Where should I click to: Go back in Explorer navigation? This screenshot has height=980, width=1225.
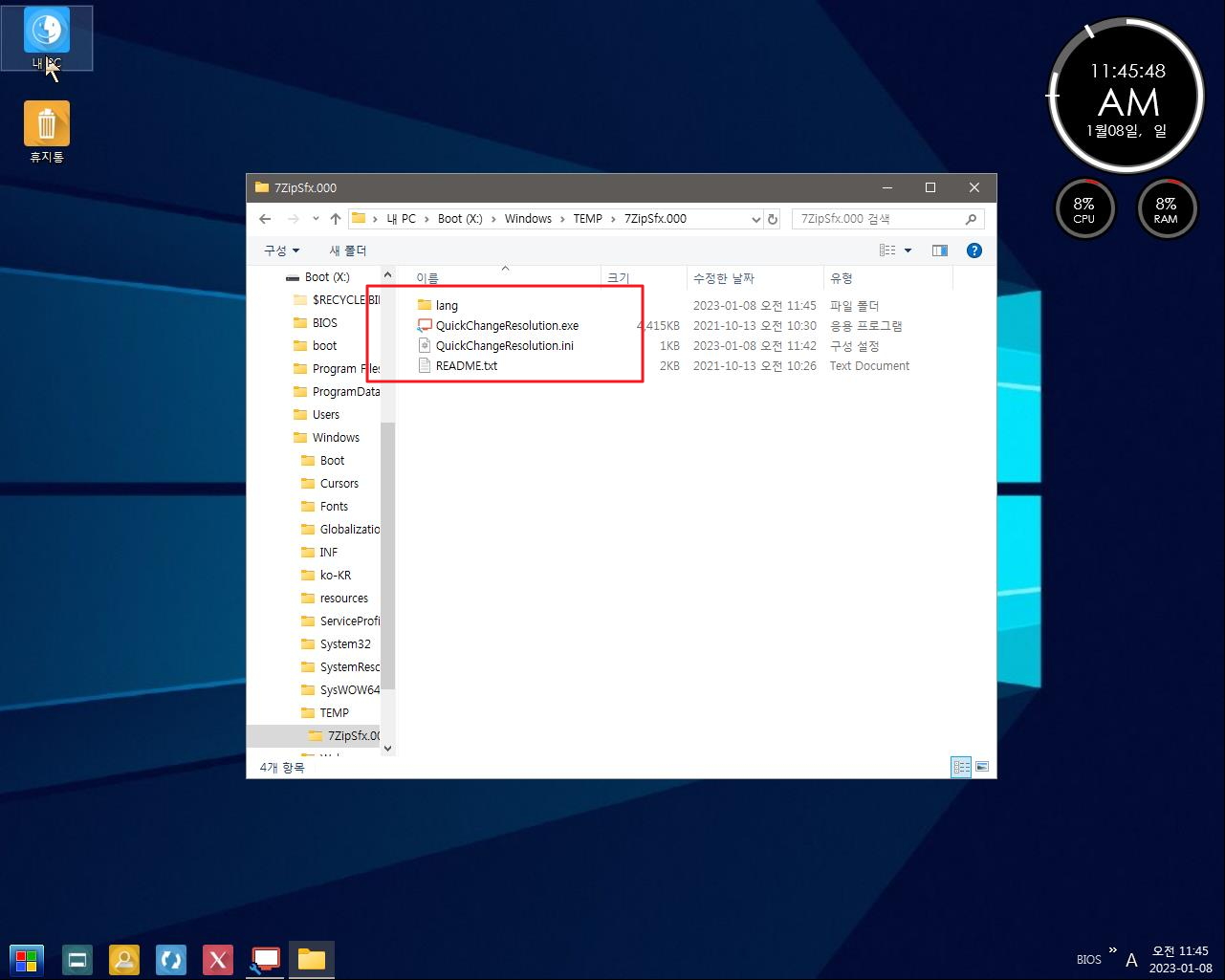click(265, 219)
